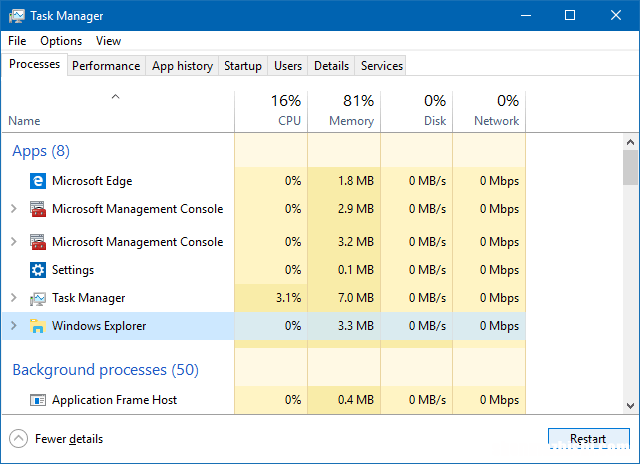640x464 pixels.
Task: Click the vertical scrollbar thumb
Action: point(630,167)
